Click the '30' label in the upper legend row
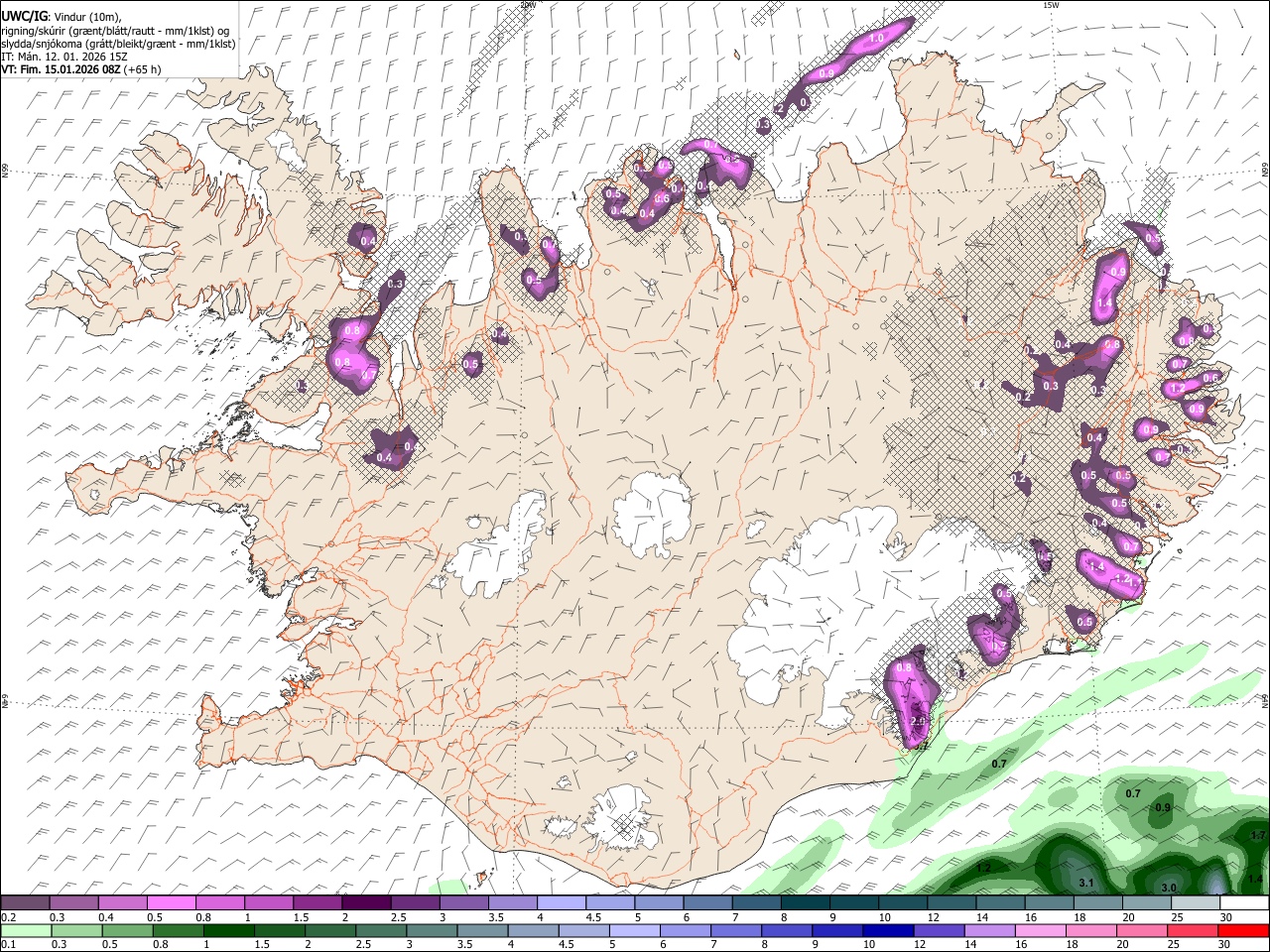1270x952 pixels. (x=1226, y=917)
